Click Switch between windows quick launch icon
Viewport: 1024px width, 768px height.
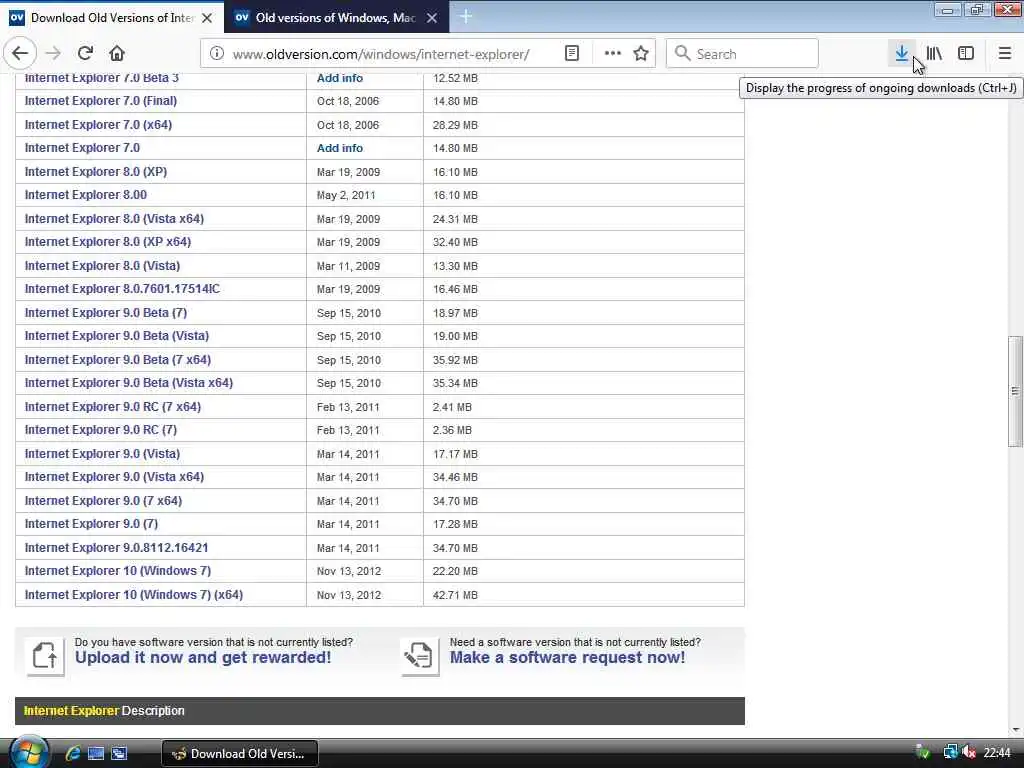[120, 754]
